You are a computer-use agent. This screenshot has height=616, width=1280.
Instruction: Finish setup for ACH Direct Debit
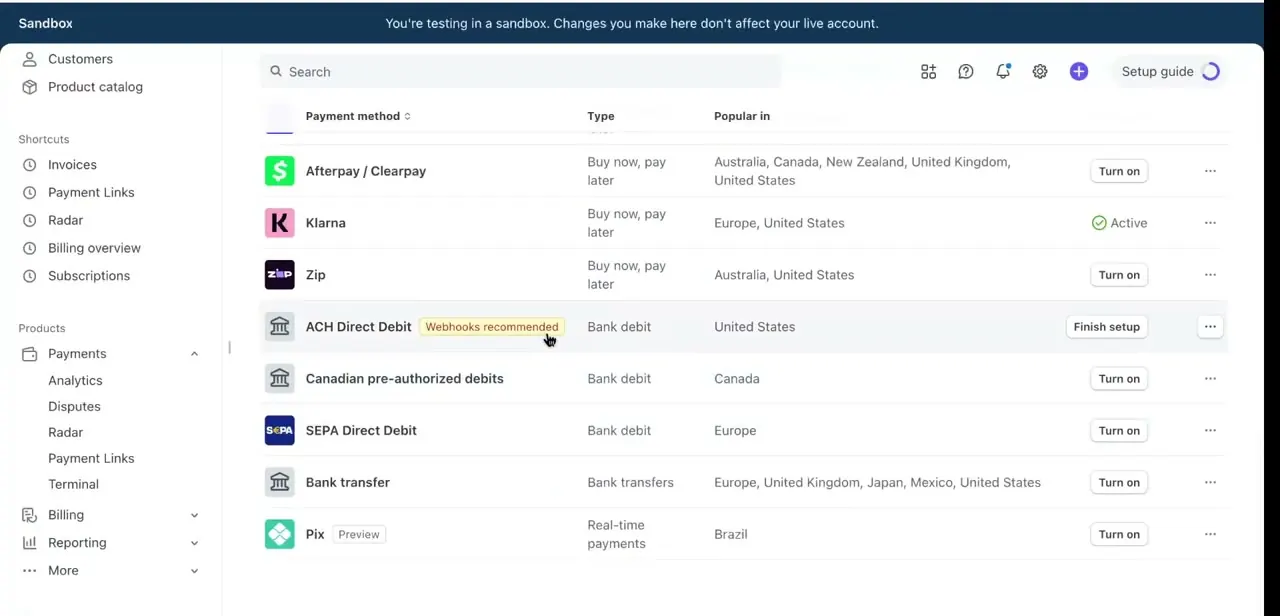click(x=1106, y=327)
